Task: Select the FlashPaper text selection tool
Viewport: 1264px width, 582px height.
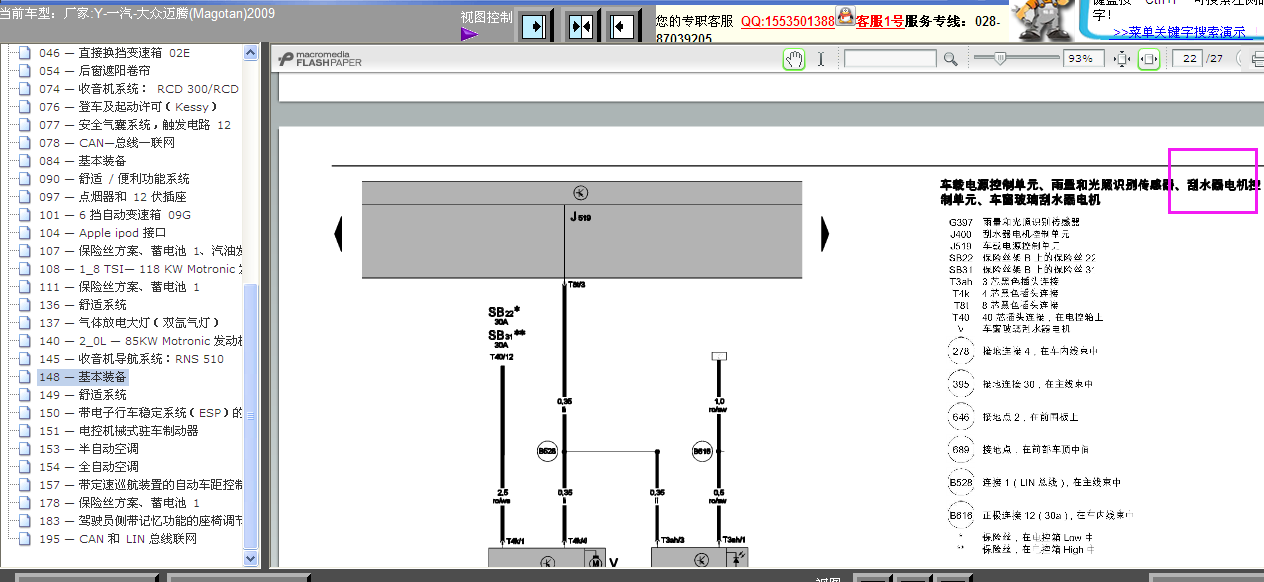Action: [821, 59]
